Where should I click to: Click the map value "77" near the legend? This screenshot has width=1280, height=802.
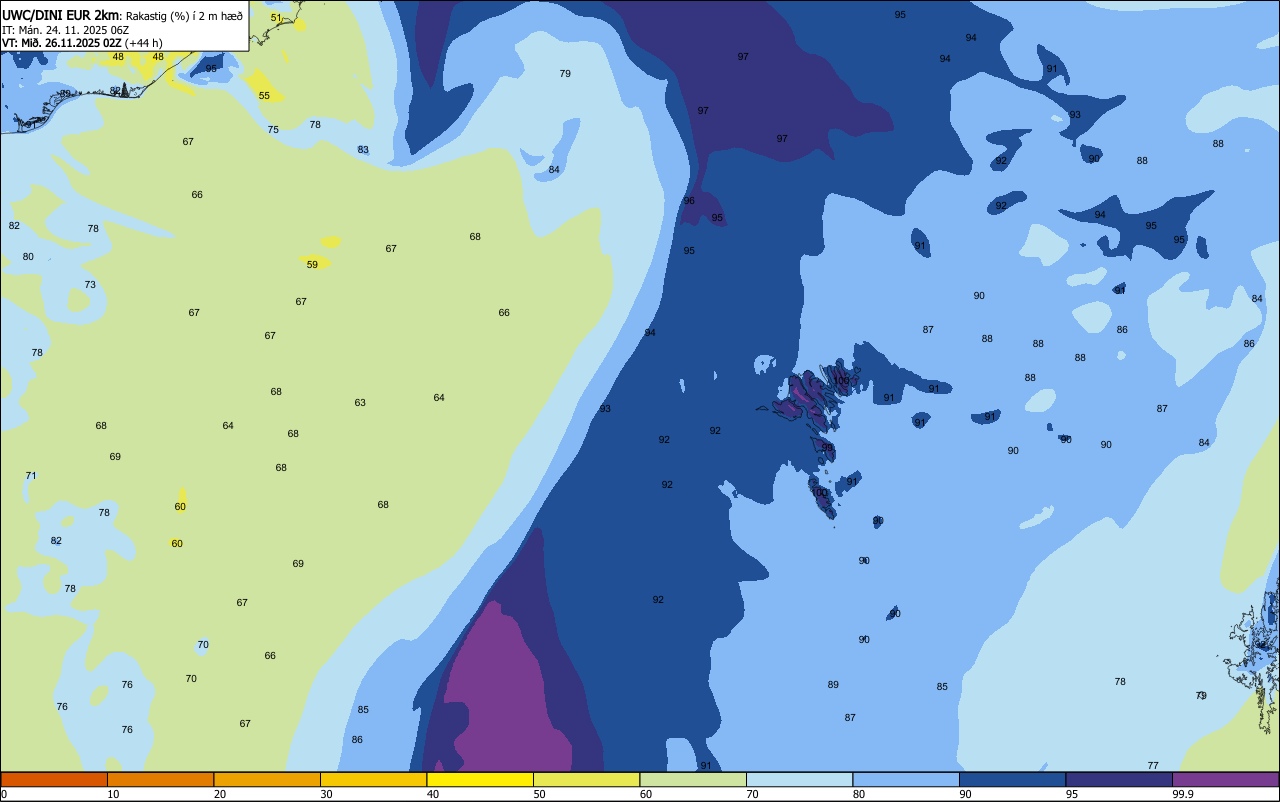[x=1153, y=766]
